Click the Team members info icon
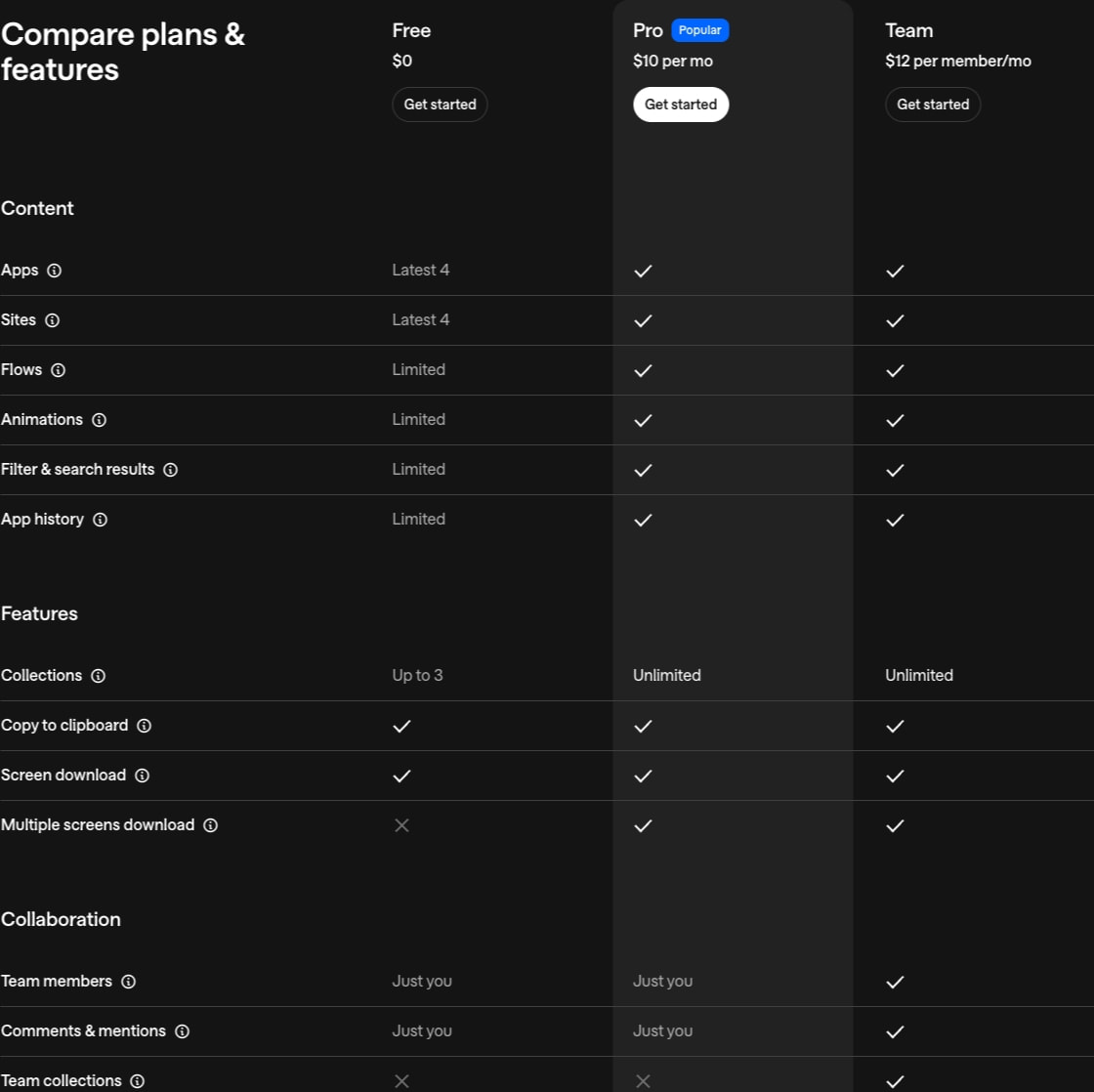Viewport: 1094px width, 1092px height. pyautogui.click(x=128, y=982)
